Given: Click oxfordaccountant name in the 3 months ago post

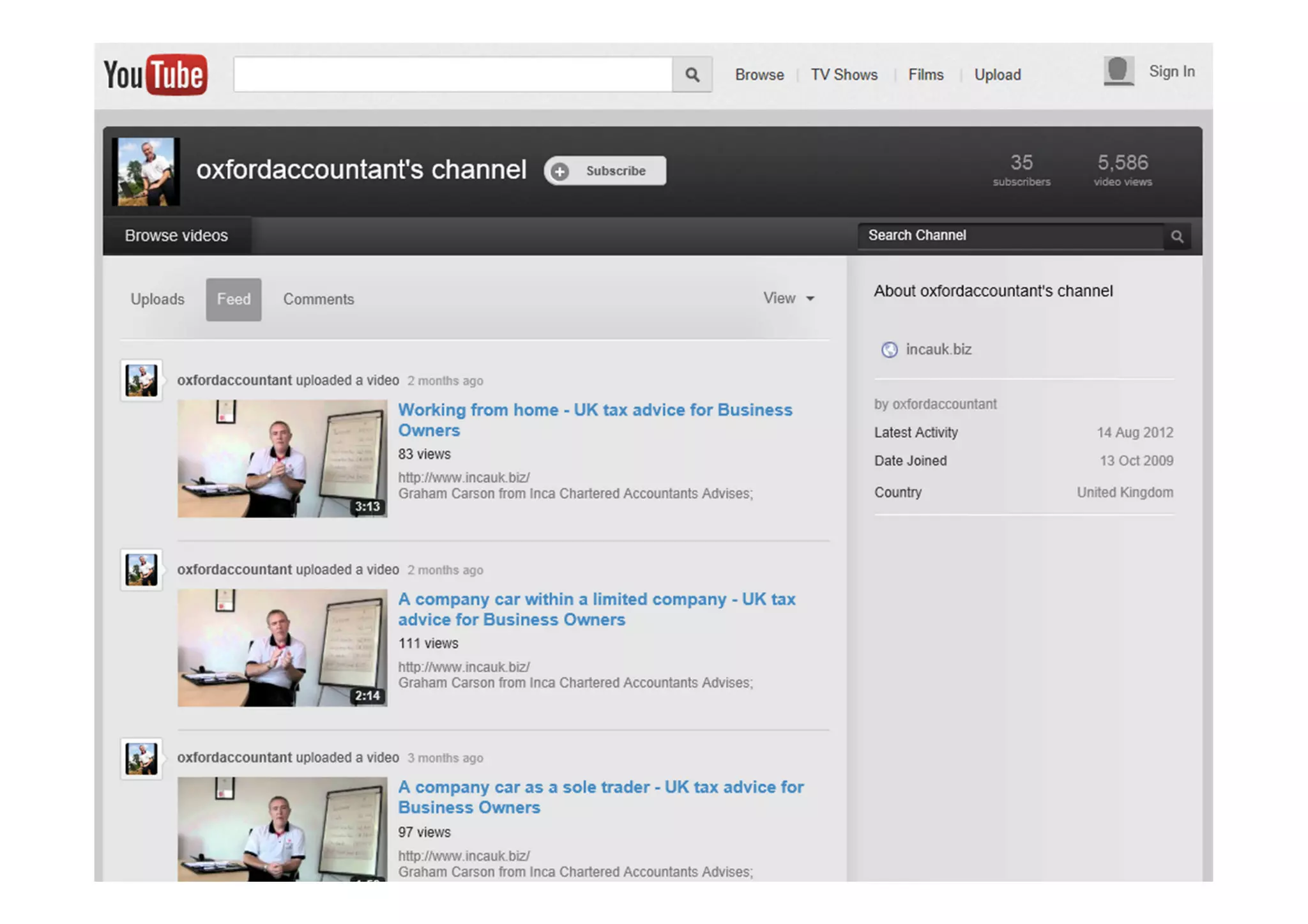Looking at the screenshot, I should [234, 758].
